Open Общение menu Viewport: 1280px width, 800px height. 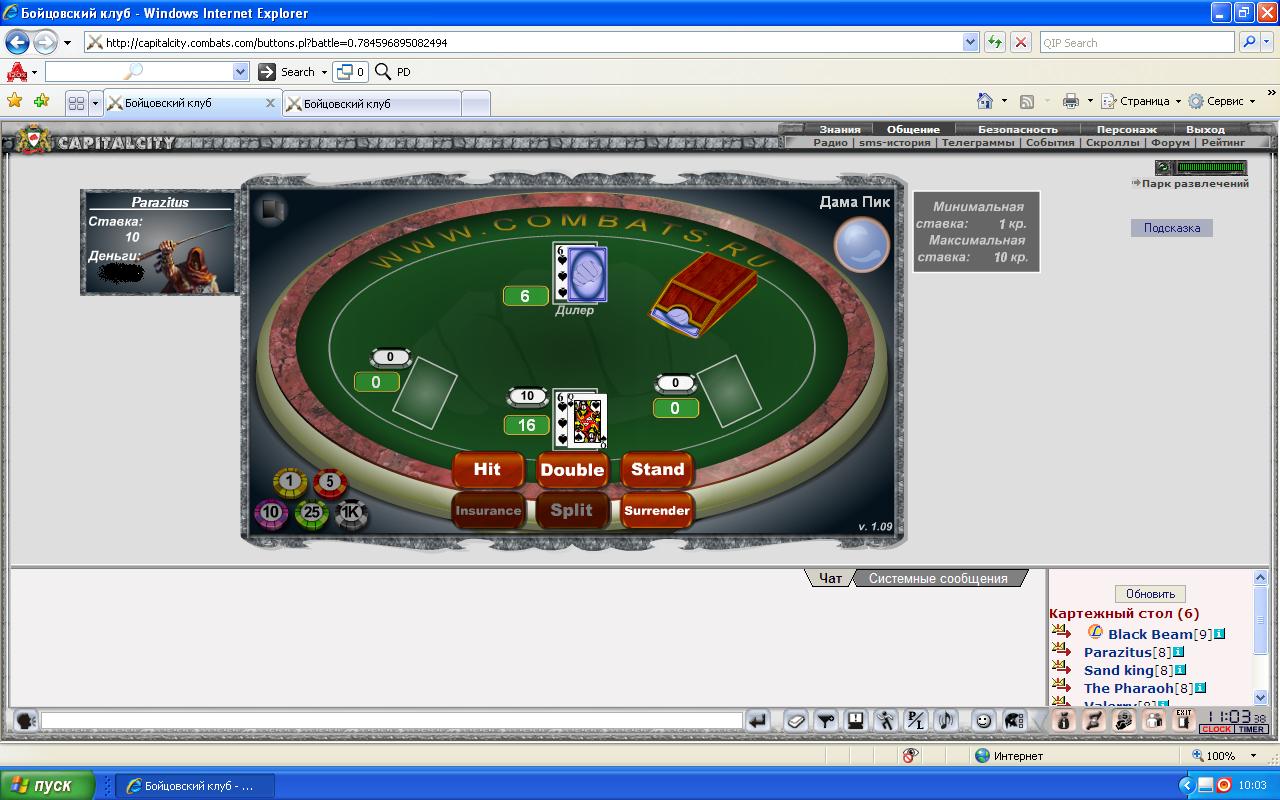click(913, 129)
